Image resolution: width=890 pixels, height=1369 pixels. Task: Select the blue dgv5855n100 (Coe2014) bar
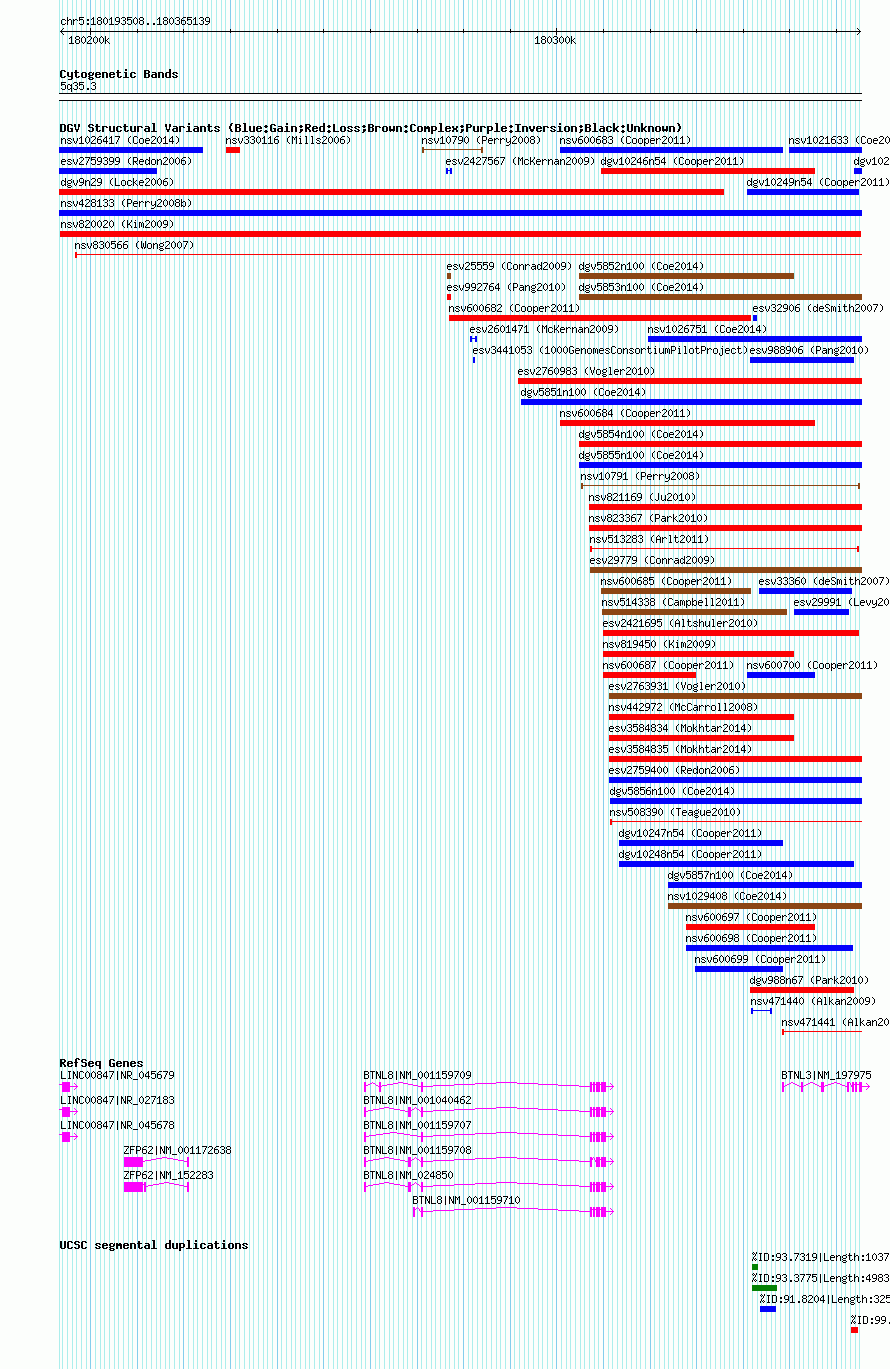point(720,465)
